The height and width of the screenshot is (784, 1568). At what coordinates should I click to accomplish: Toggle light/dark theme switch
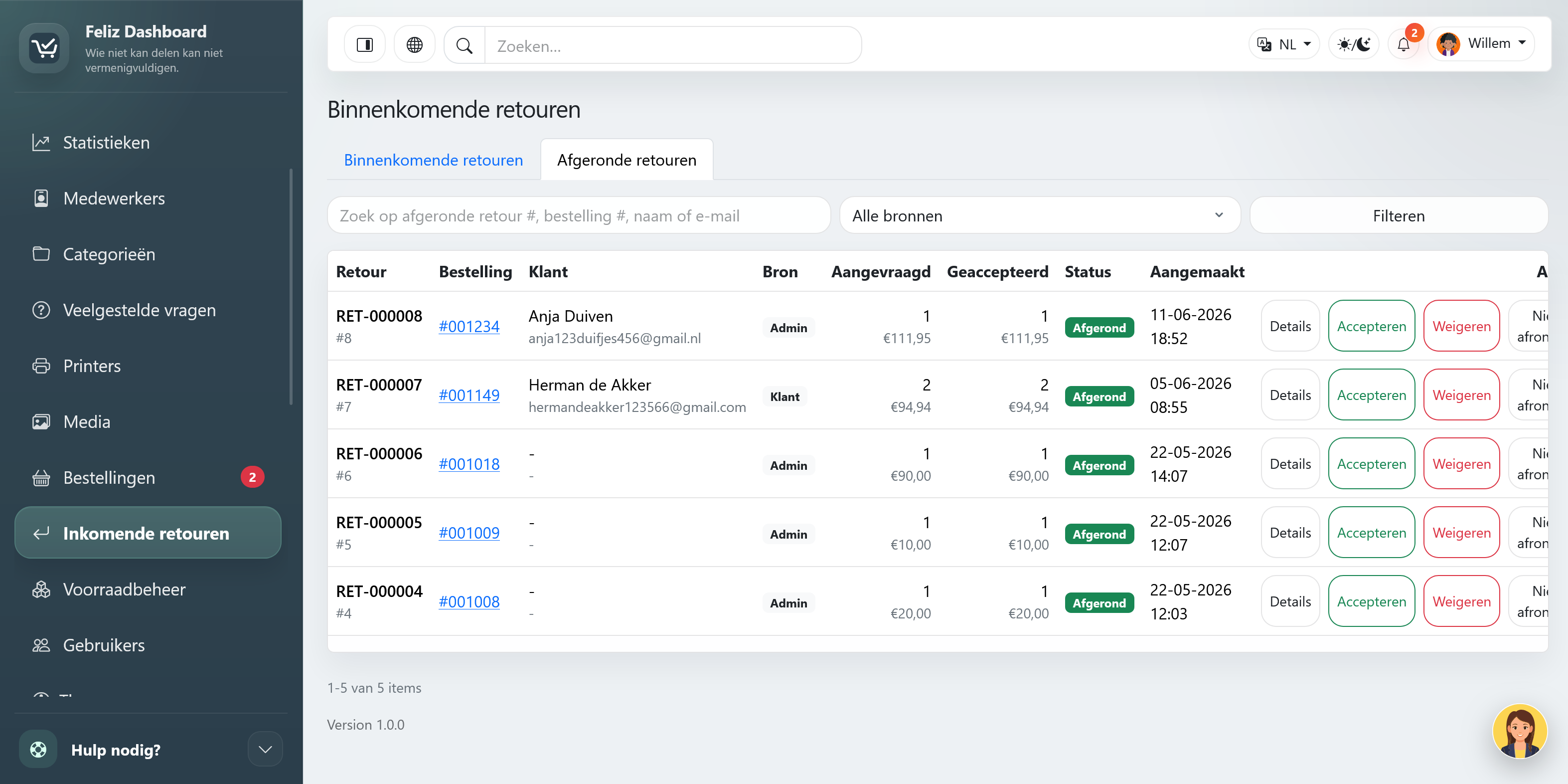click(1354, 44)
